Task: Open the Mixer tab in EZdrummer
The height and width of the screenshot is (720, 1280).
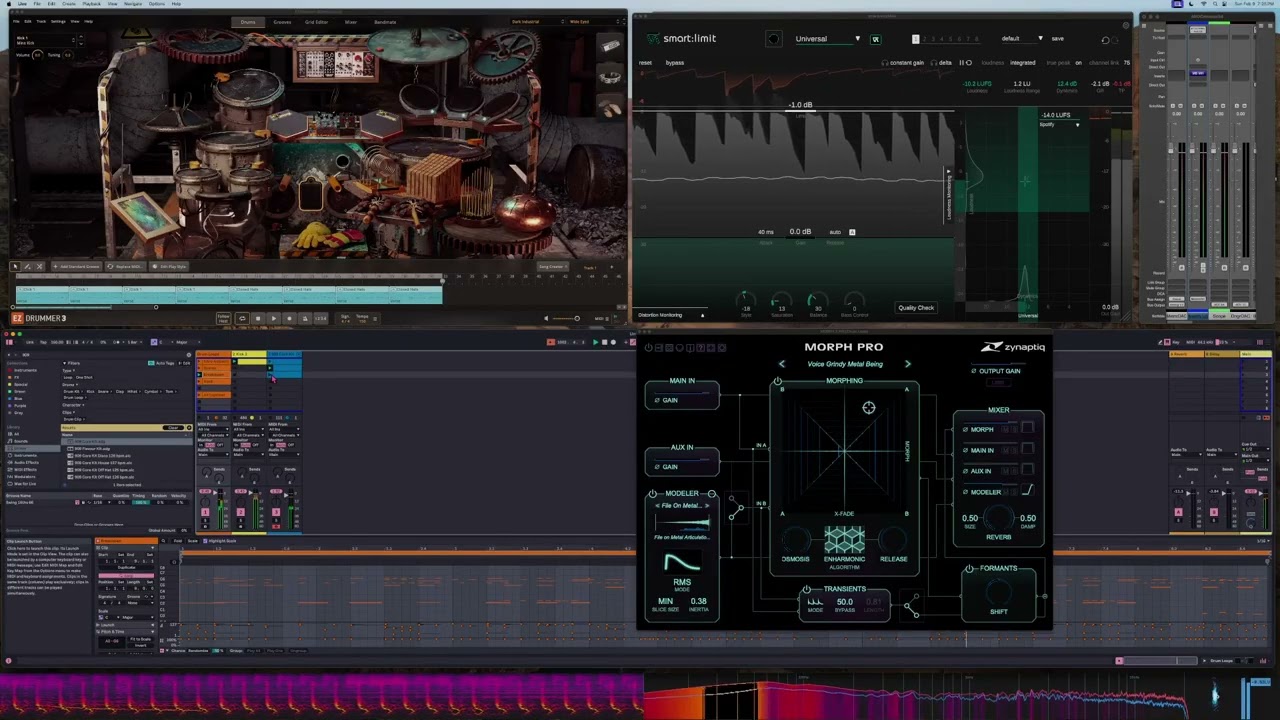Action: click(x=350, y=21)
